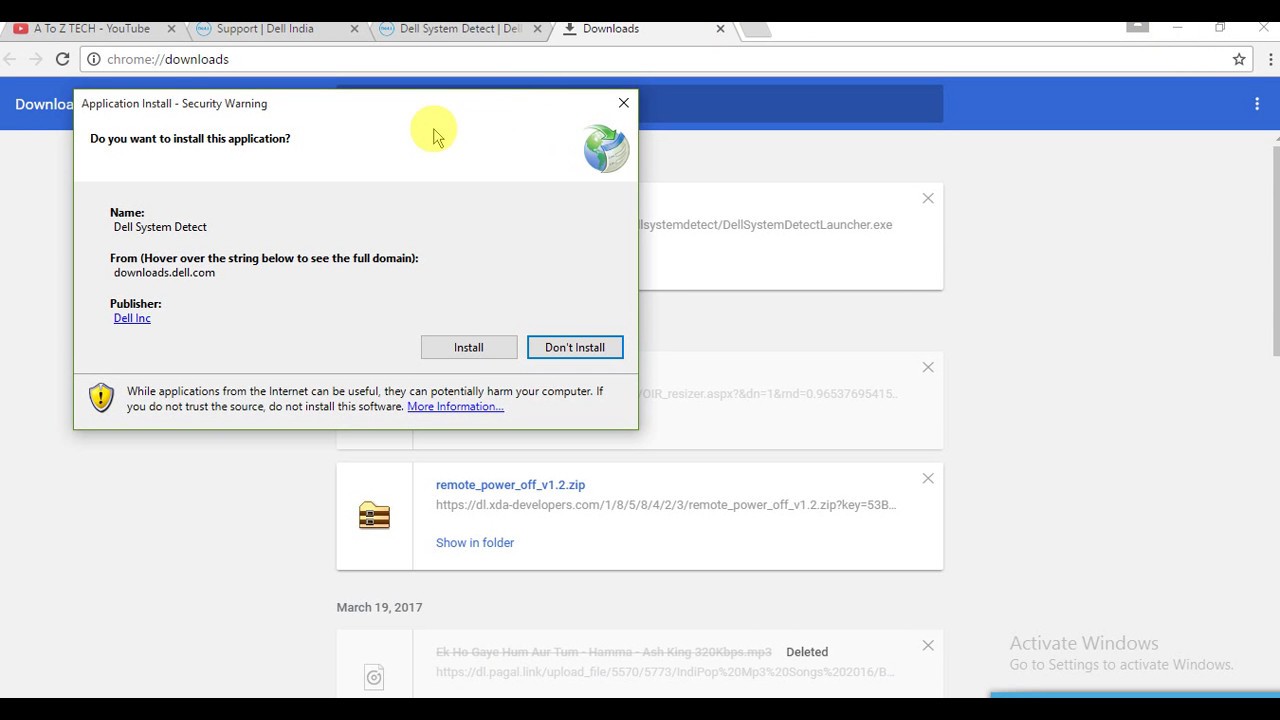
Task: Bookmark this page with the star icon
Action: (x=1239, y=59)
